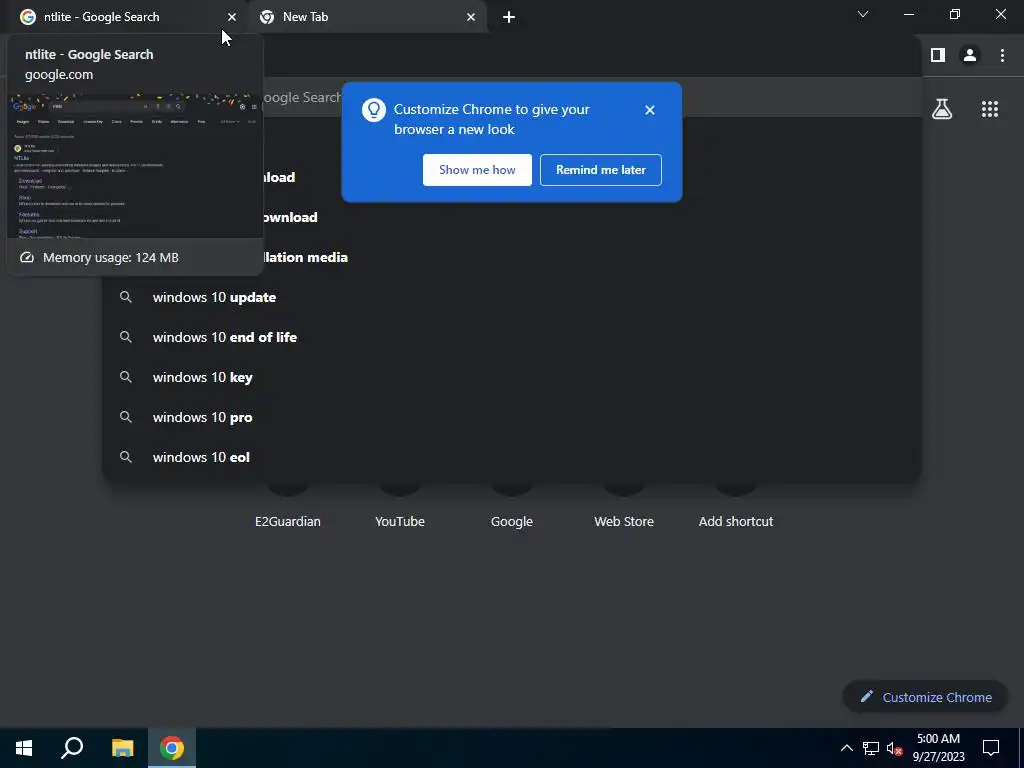1024x768 pixels.
Task: Click the Customize Chrome button
Action: pyautogui.click(x=925, y=697)
